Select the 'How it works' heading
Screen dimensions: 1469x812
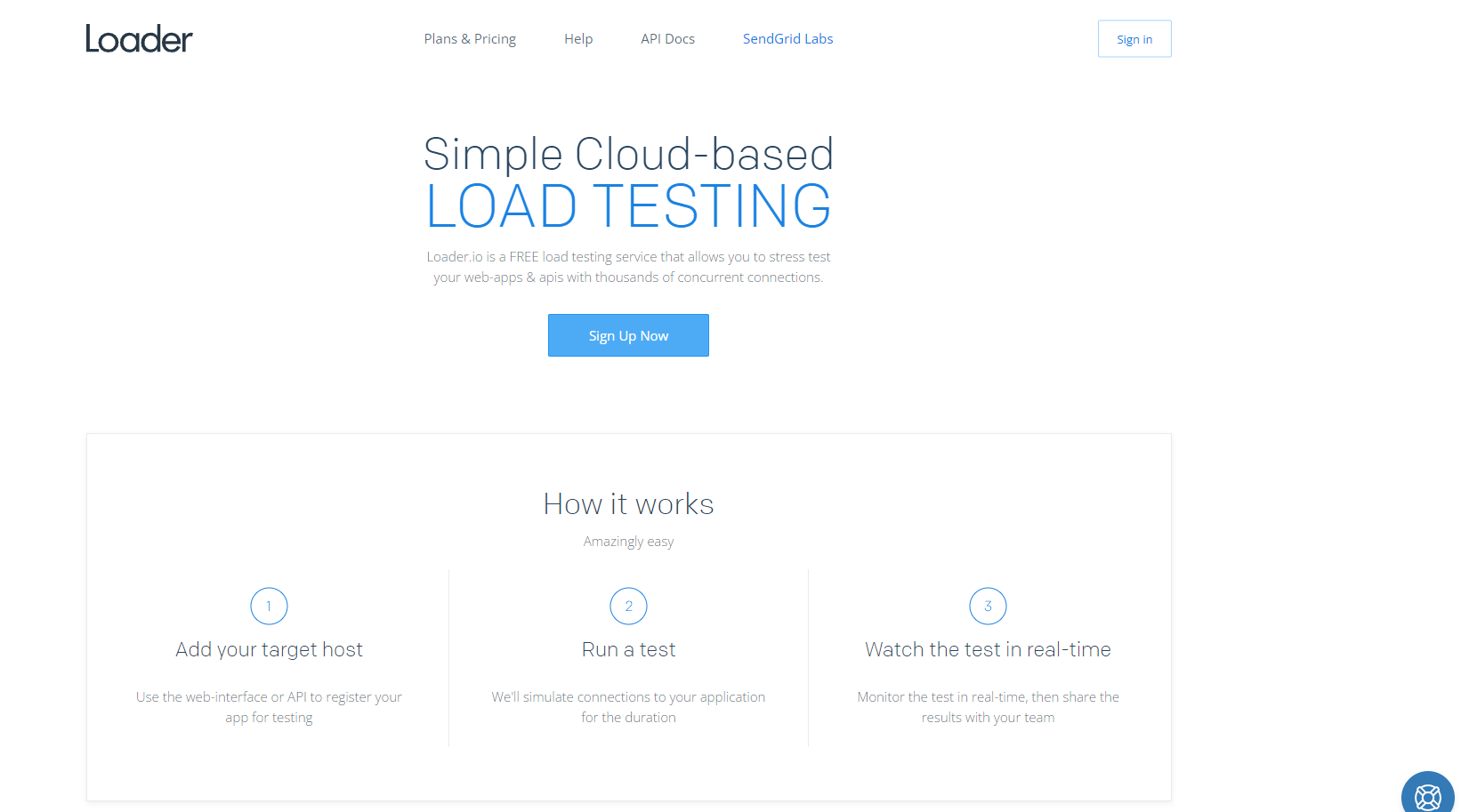click(628, 503)
